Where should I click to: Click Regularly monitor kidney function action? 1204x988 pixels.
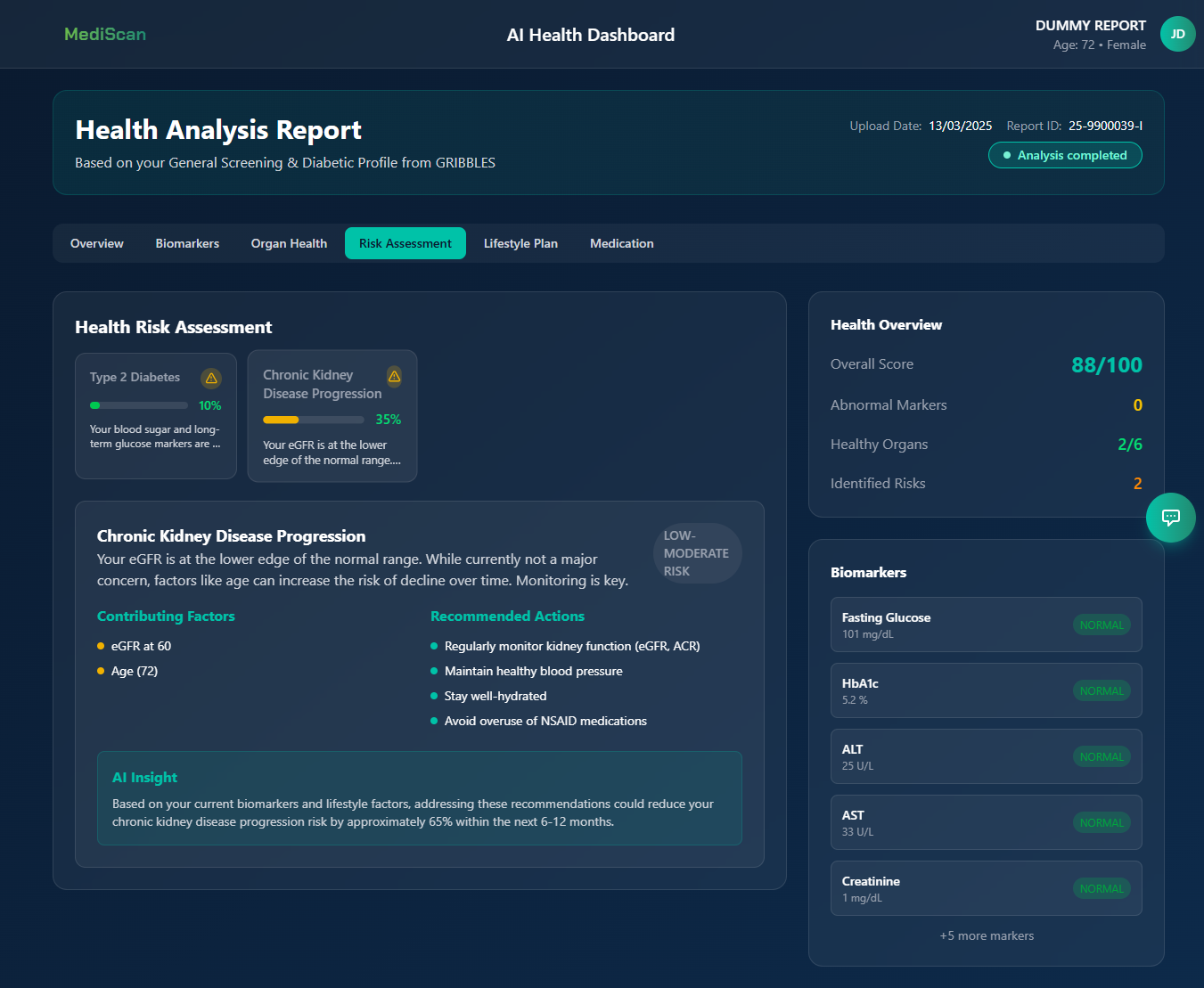[572, 646]
